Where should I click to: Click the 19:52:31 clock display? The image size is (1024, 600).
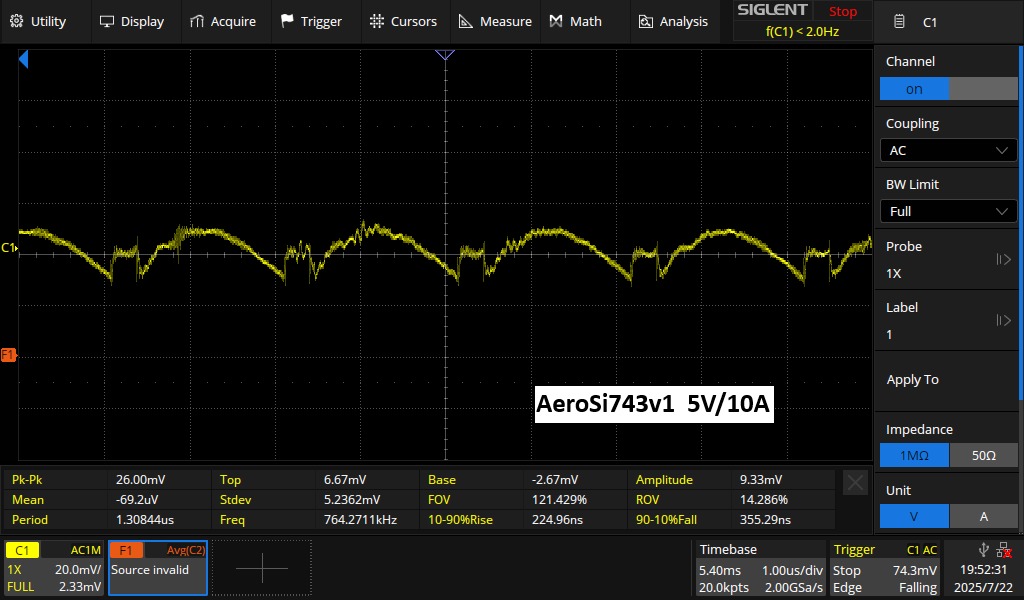click(983, 569)
